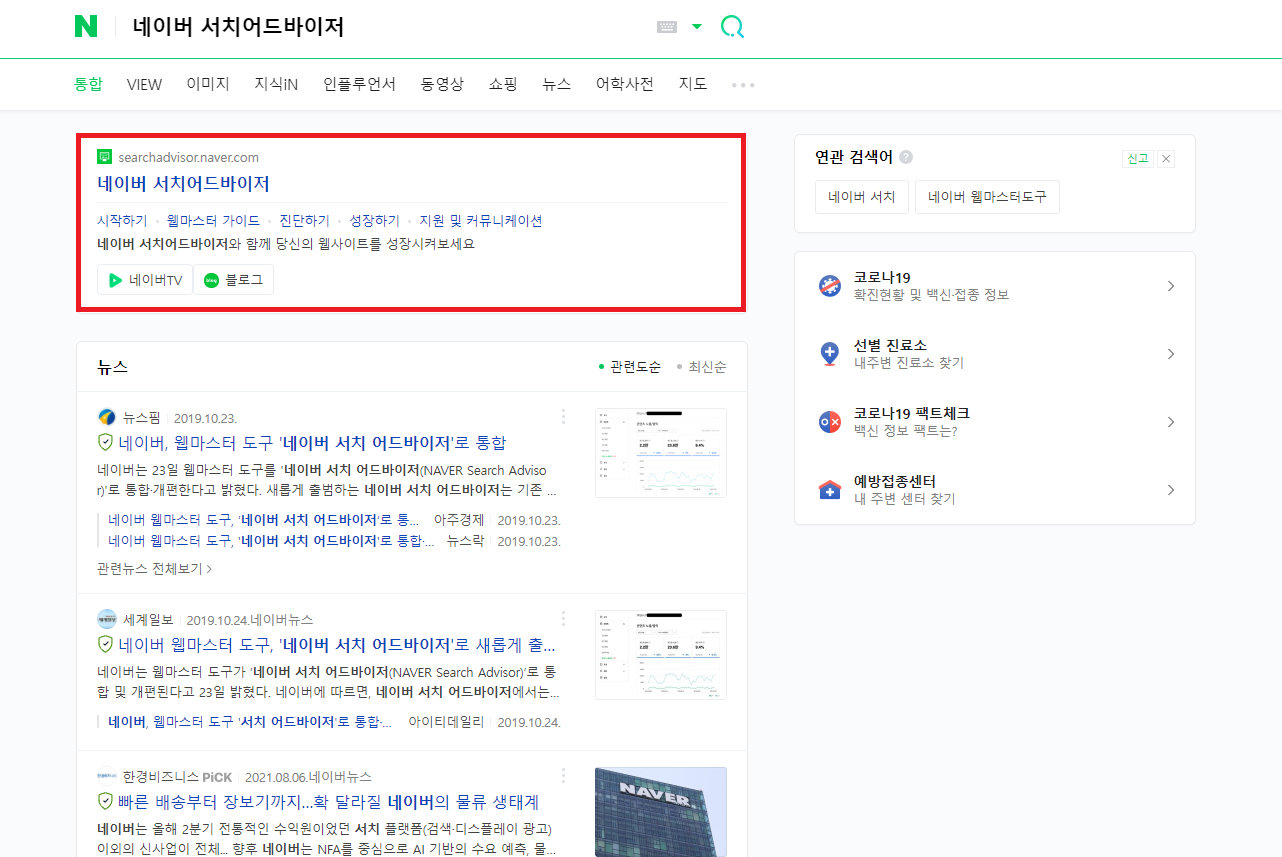Expand the search history dropdown arrow
This screenshot has width=1282, height=857.
pyautogui.click(x=697, y=27)
